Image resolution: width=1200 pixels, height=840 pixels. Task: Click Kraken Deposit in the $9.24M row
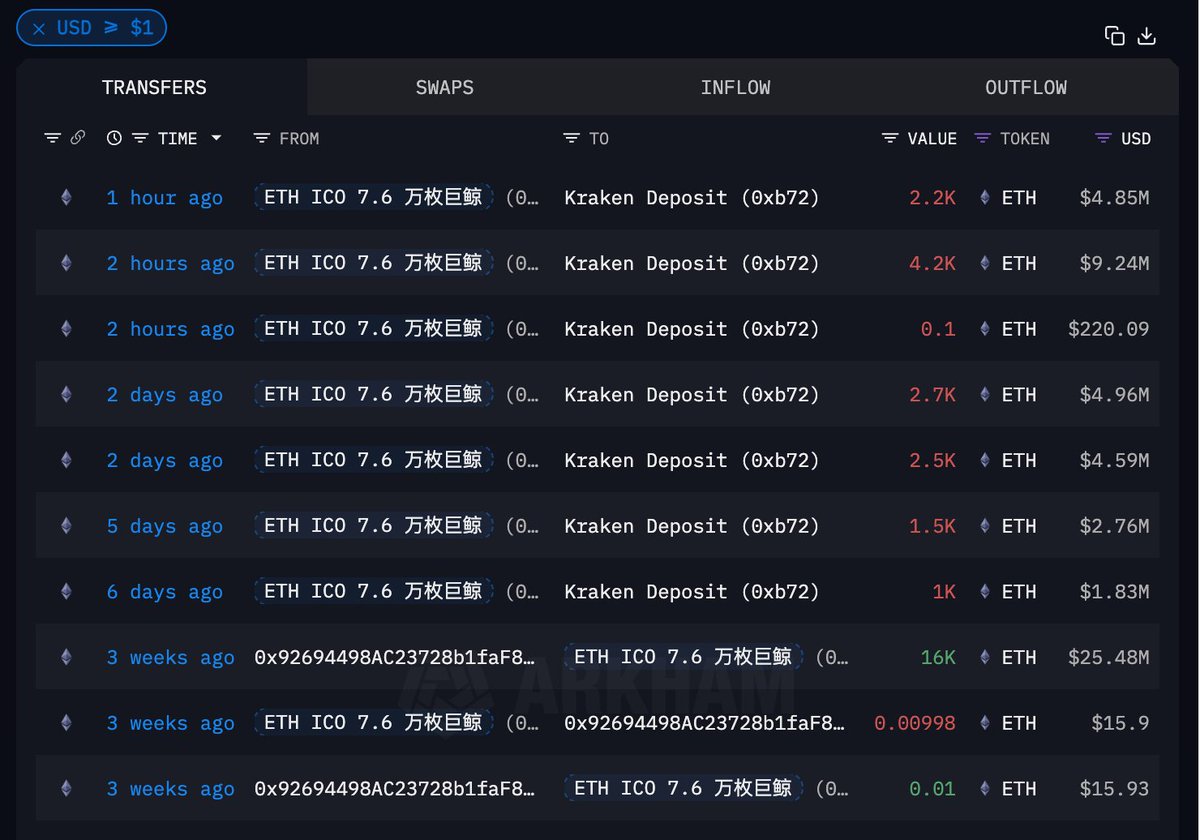[692, 263]
